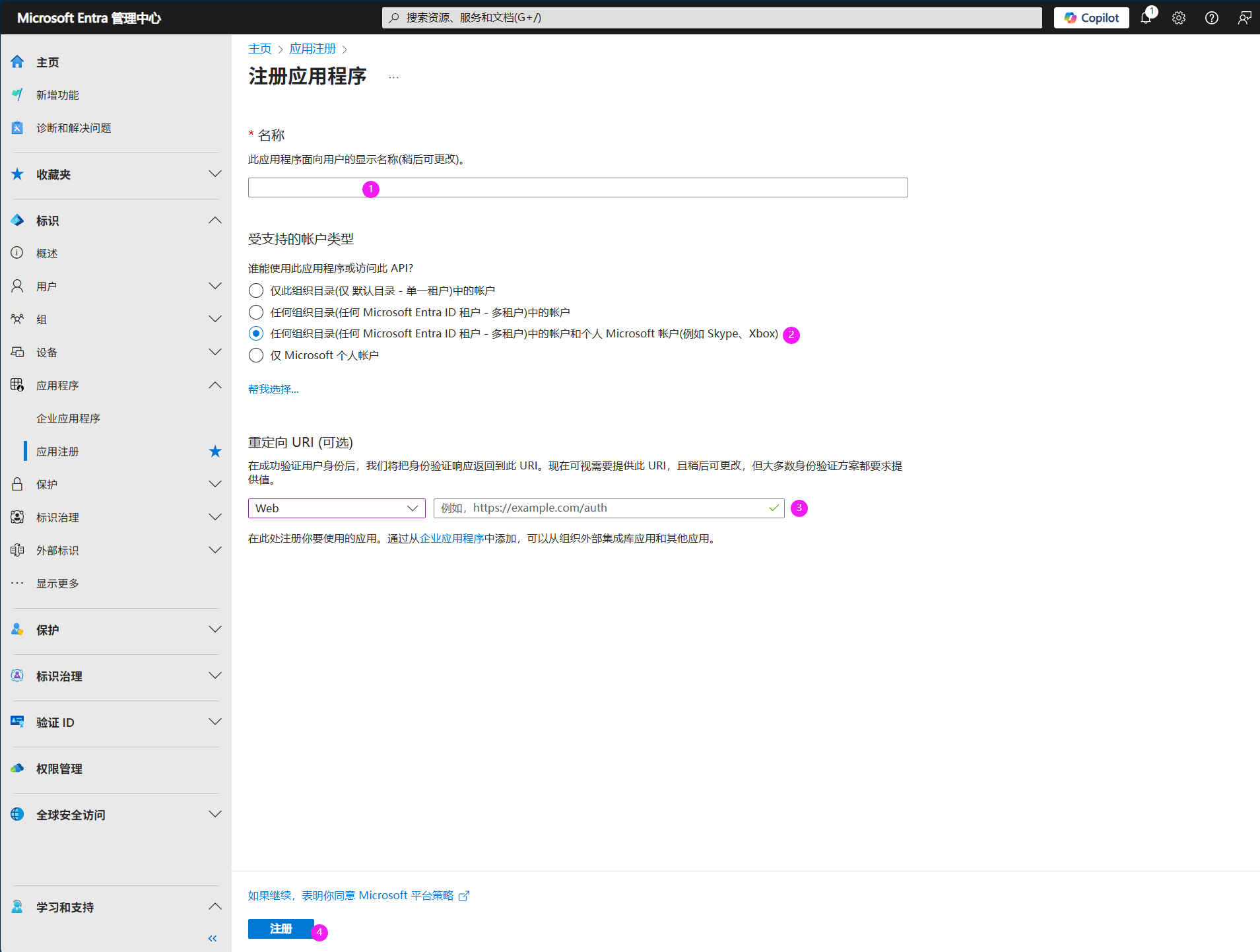
Task: Open Copilot from the header
Action: (1092, 18)
